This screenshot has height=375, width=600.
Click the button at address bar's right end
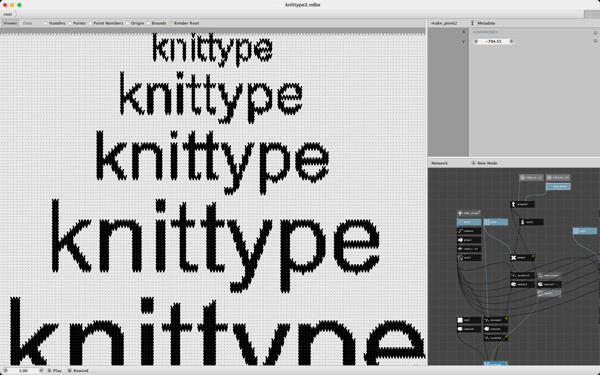point(591,14)
